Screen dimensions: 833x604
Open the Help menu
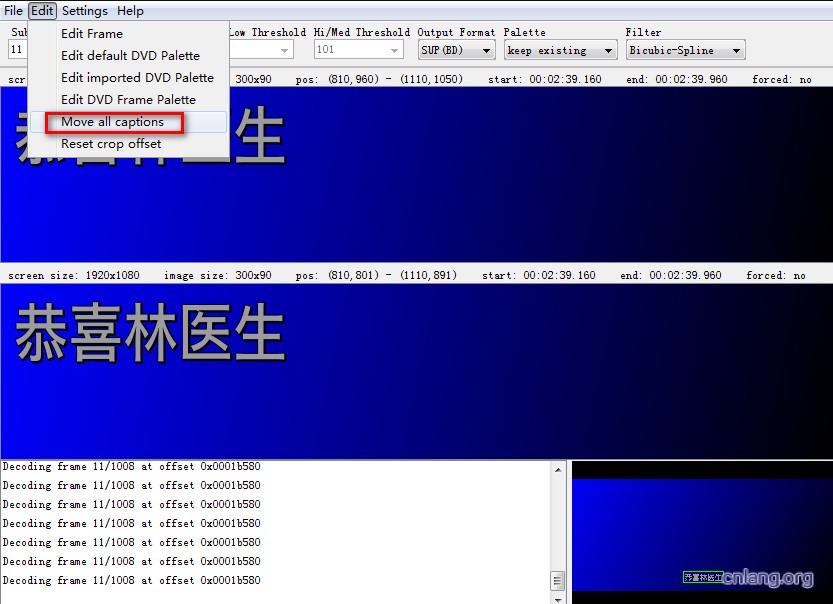click(130, 11)
